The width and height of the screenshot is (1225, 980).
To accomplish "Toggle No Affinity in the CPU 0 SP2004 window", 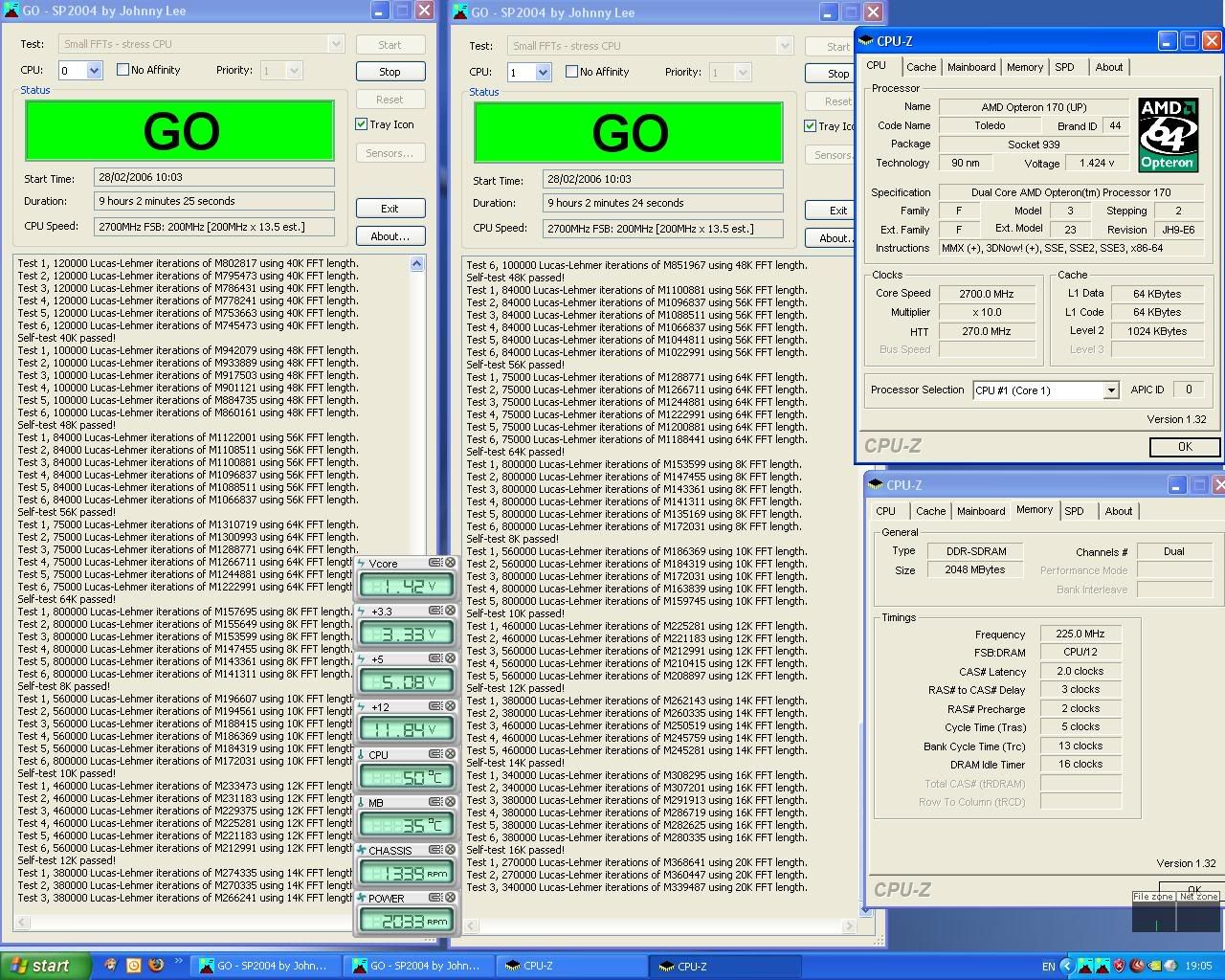I will click(148, 70).
